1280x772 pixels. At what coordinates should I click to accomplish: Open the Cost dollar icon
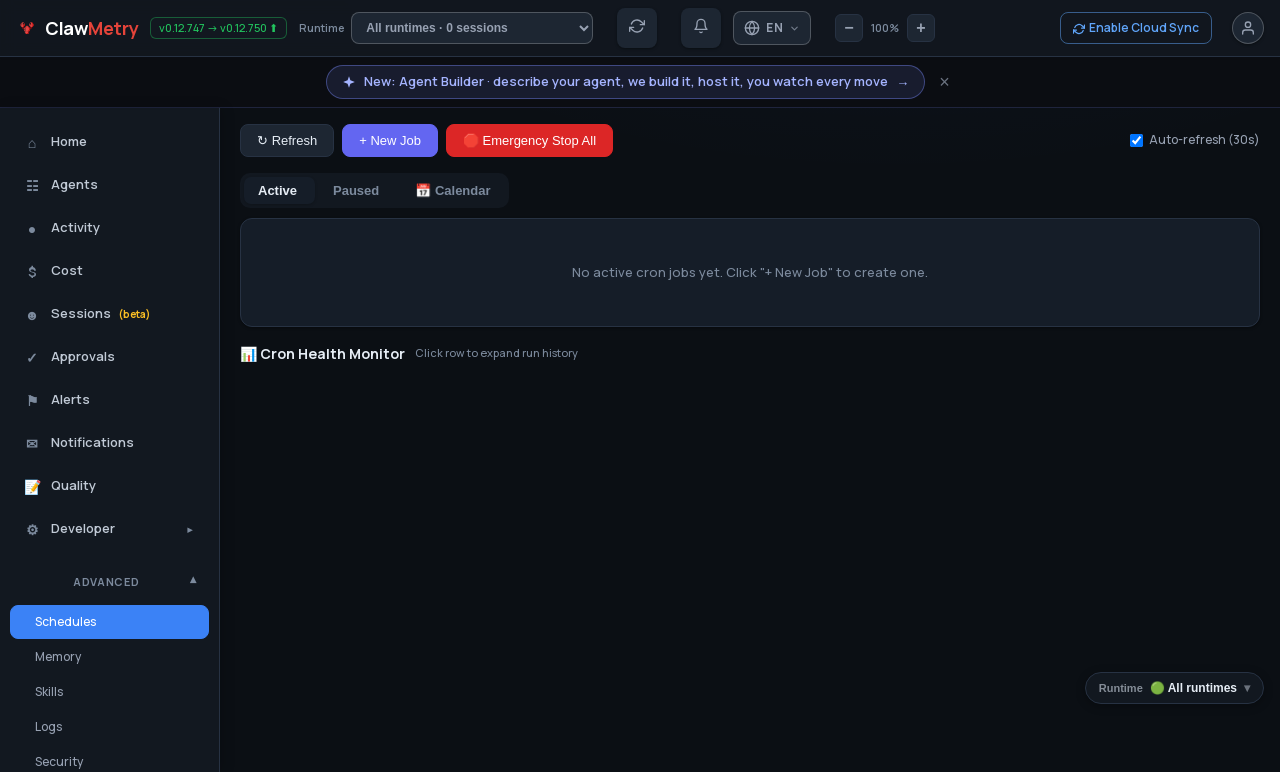[32, 271]
